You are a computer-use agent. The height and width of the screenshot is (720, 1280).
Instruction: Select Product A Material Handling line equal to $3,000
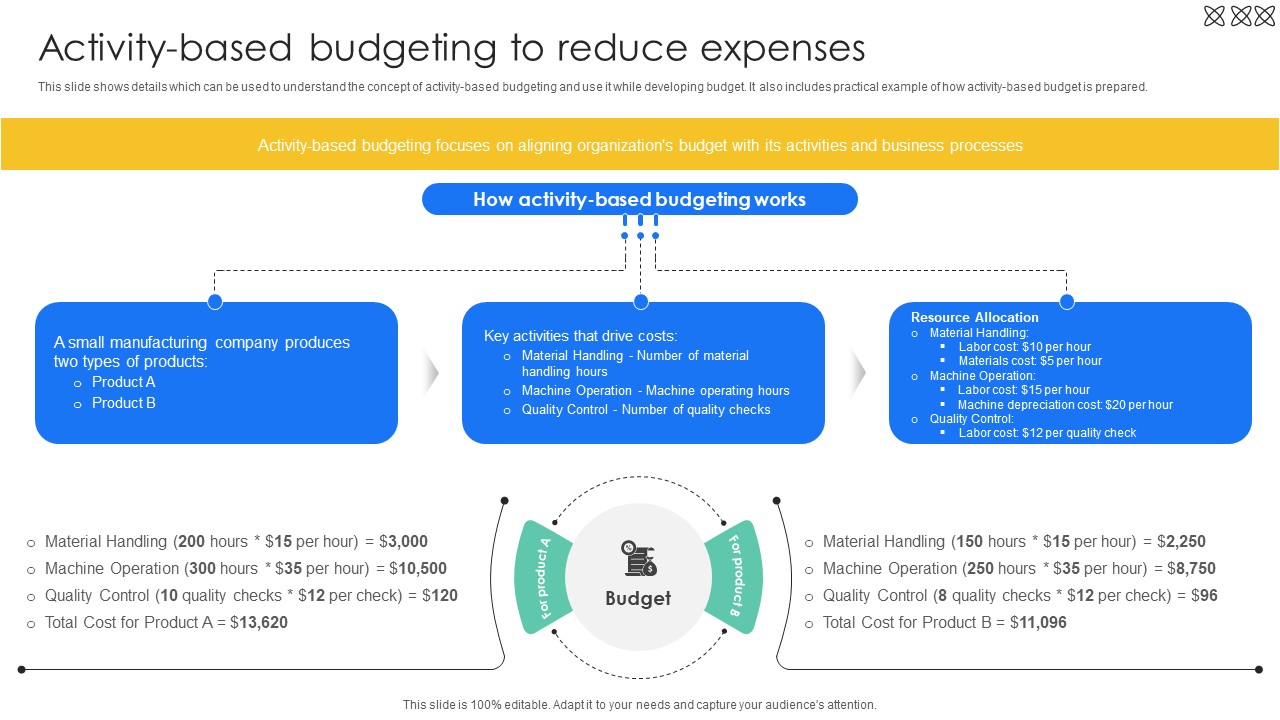click(x=236, y=541)
